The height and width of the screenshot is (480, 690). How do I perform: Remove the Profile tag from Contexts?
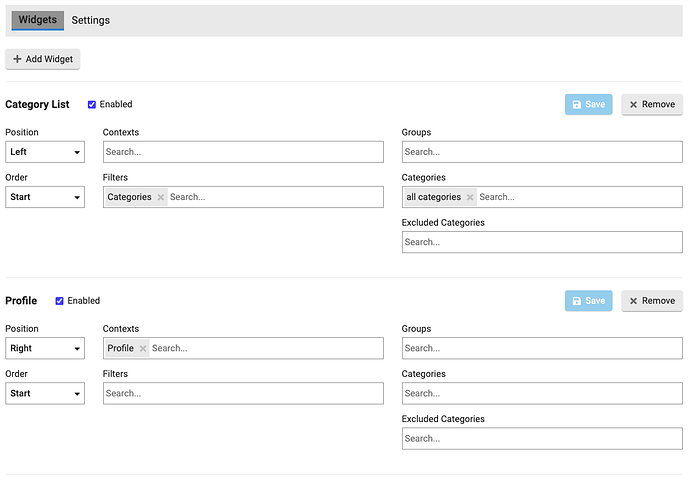[143, 348]
